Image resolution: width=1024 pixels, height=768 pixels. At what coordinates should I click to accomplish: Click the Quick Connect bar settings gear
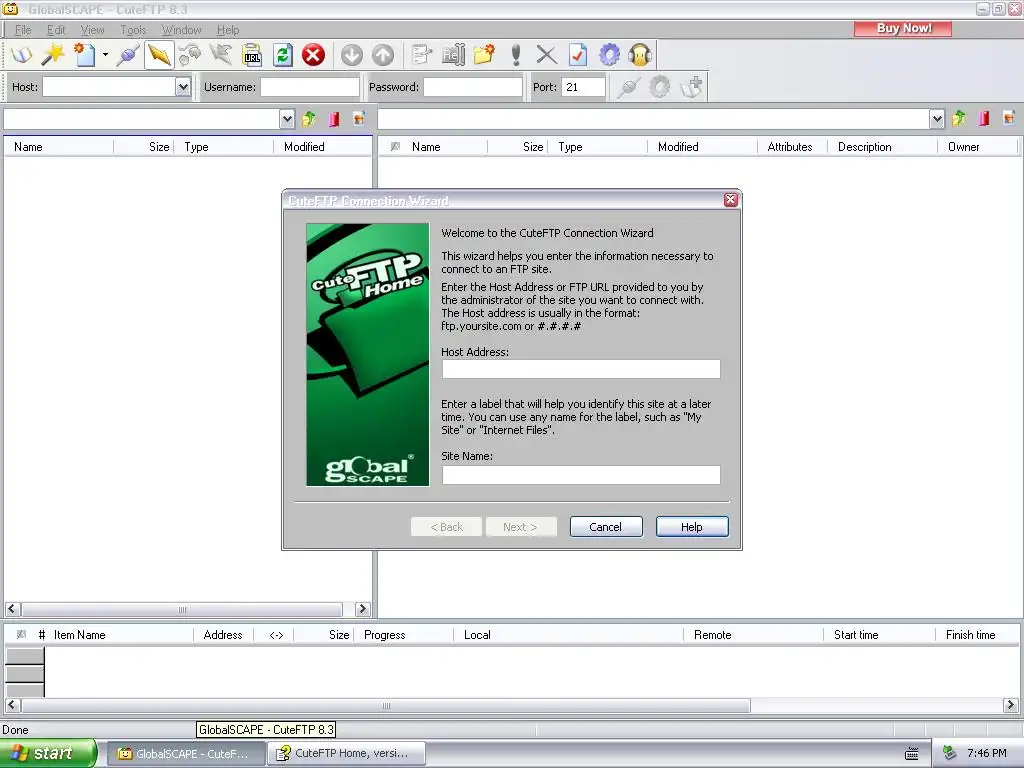(660, 87)
